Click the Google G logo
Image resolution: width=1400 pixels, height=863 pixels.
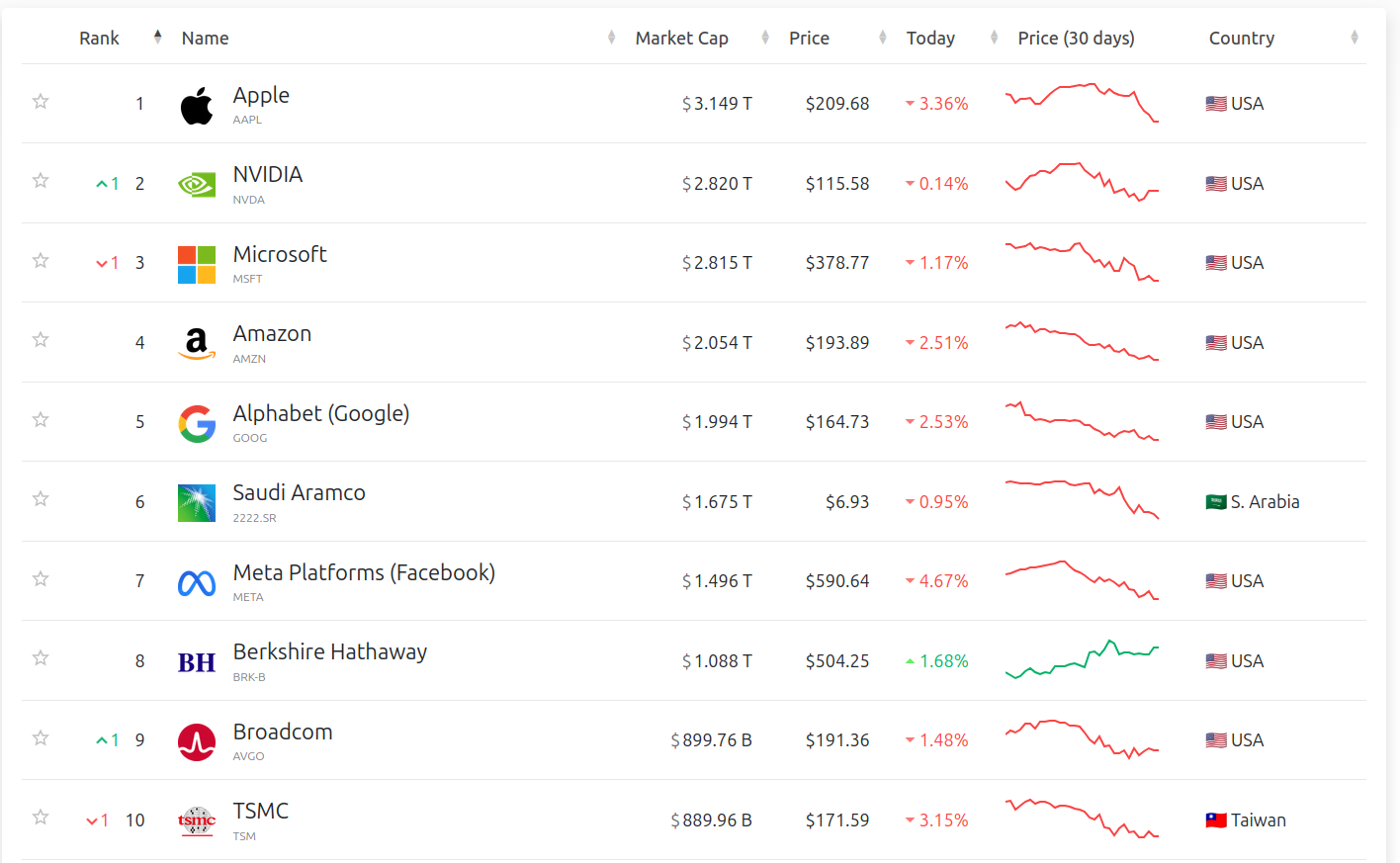pos(196,423)
